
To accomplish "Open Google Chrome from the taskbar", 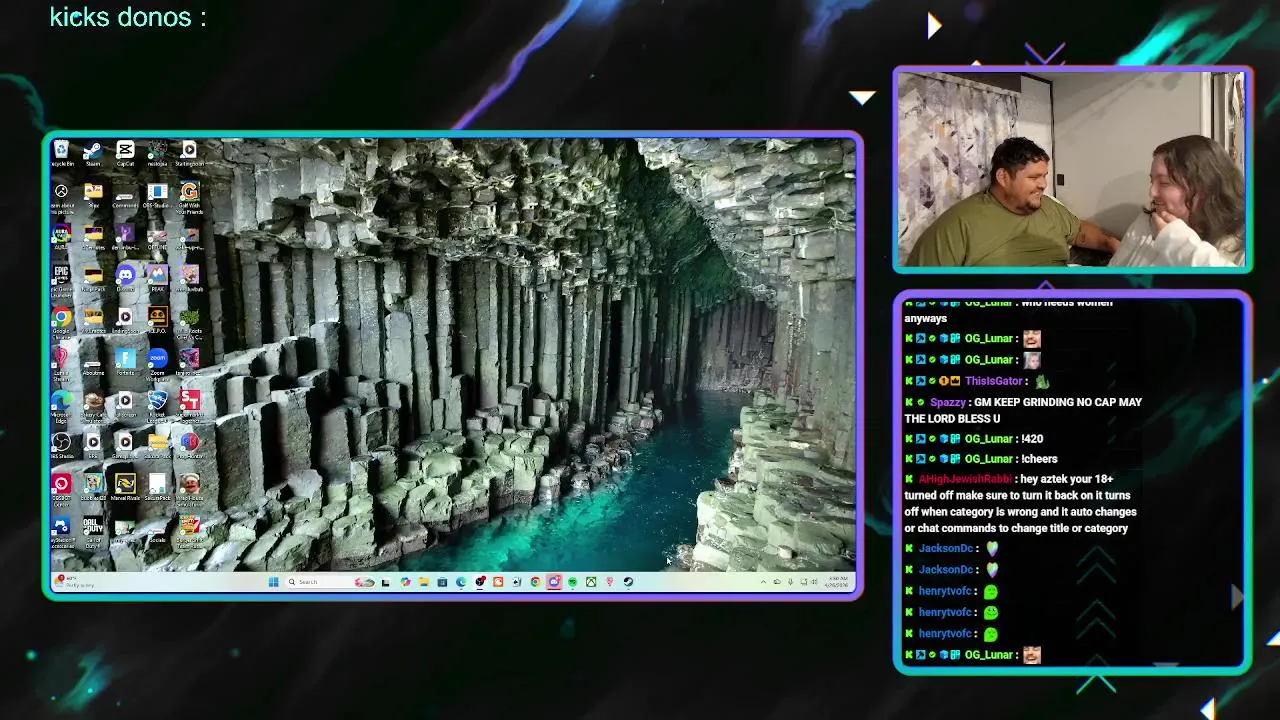I will click(536, 582).
